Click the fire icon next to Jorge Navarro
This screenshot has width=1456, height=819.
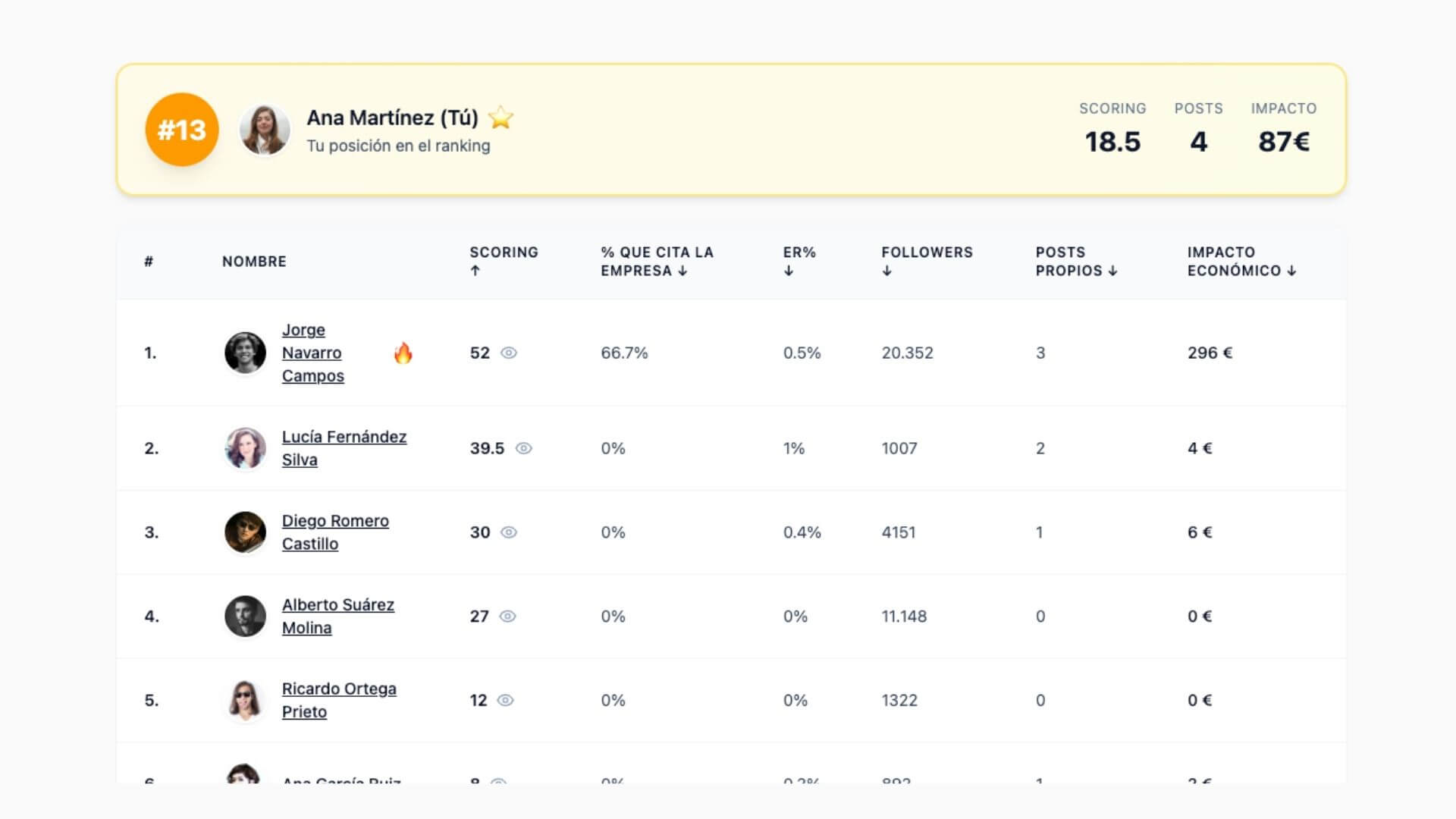point(403,353)
